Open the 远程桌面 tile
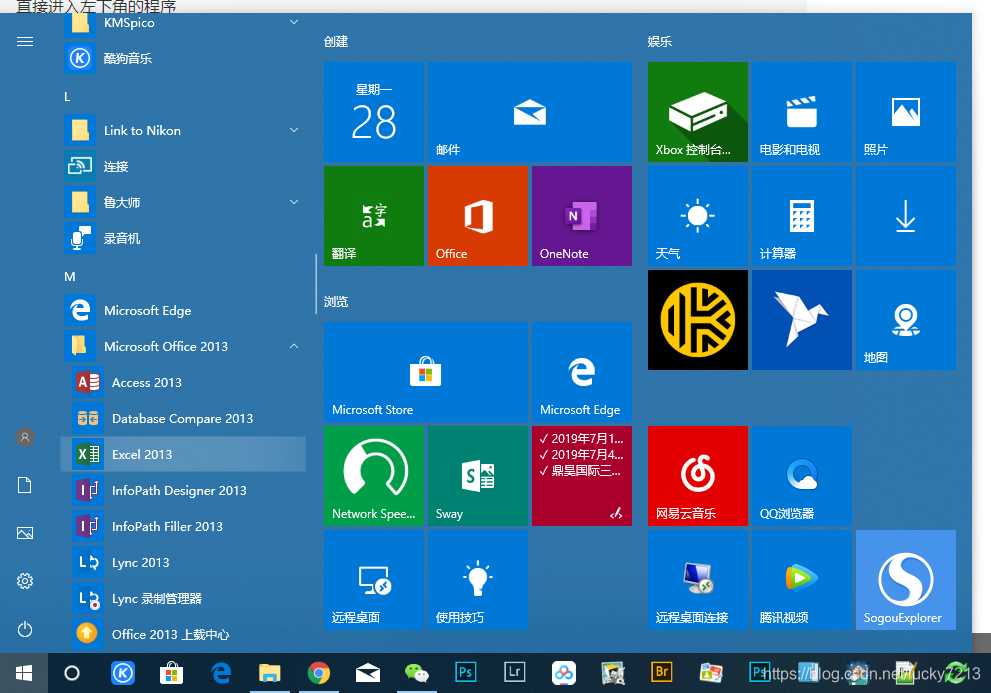This screenshot has height=693, width=991. (x=374, y=580)
